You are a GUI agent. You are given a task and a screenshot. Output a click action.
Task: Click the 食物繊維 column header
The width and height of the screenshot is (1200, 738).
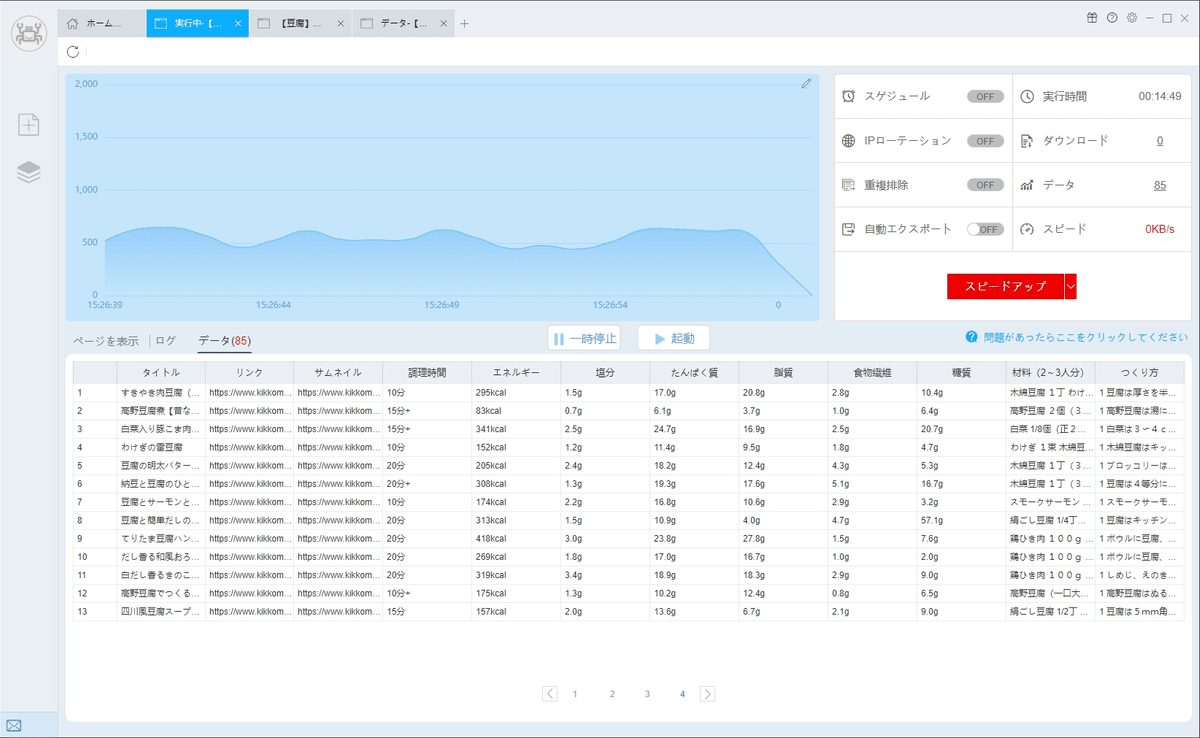(872, 372)
